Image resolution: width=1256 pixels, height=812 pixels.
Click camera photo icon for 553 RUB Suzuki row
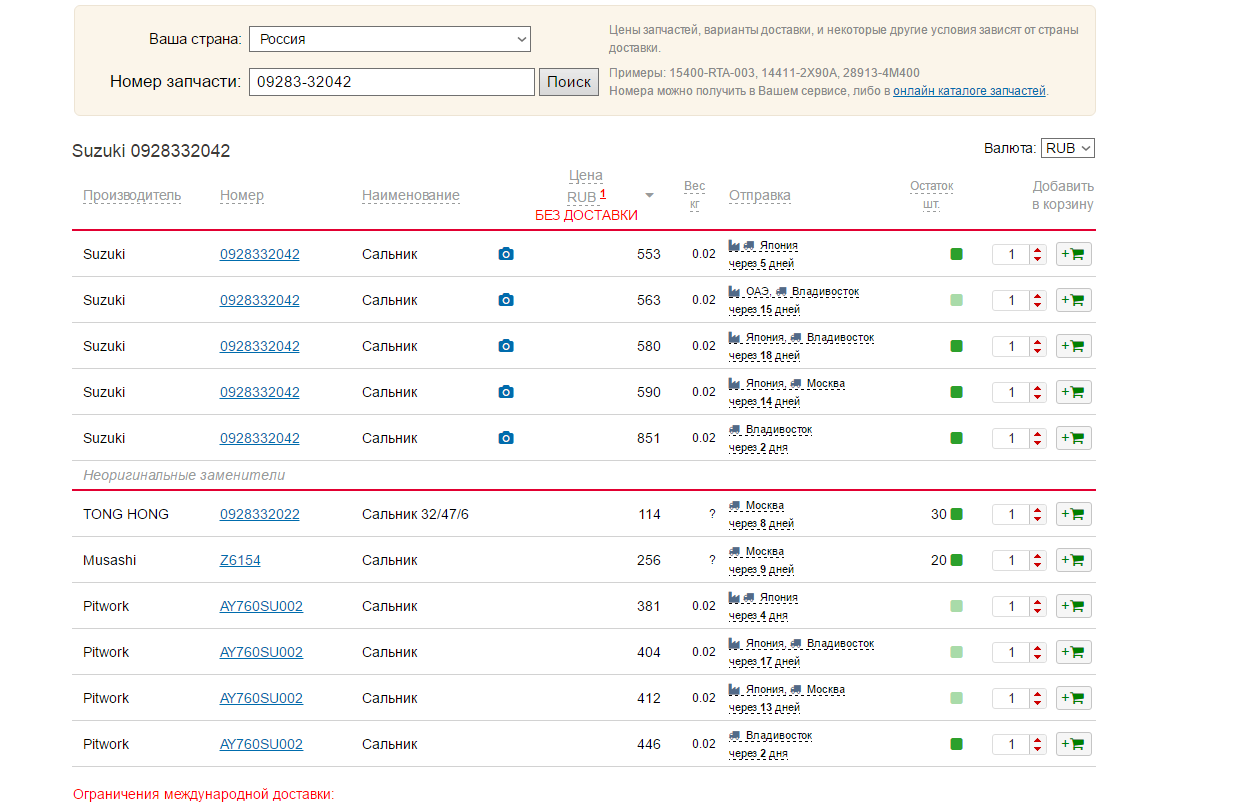click(x=506, y=254)
